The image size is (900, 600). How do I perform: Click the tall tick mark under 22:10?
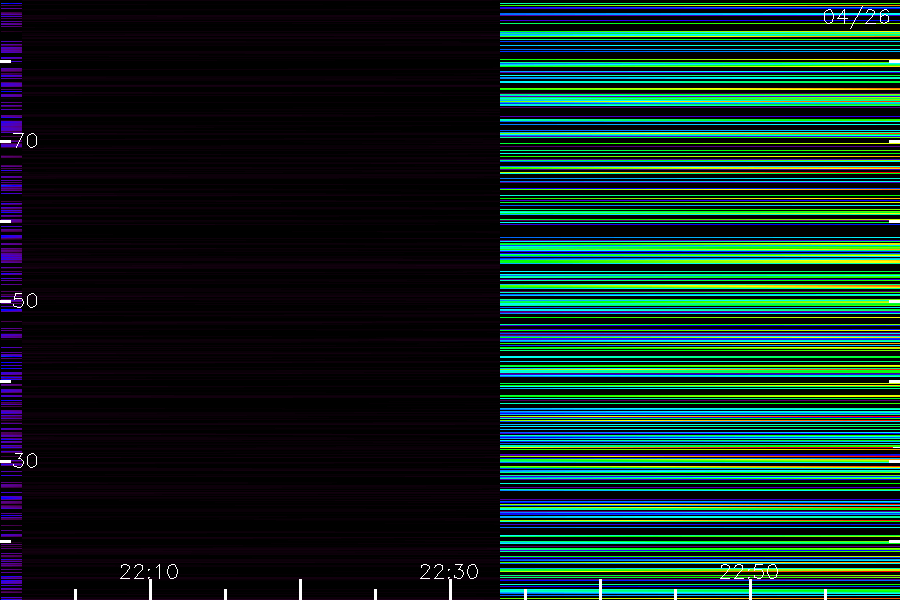[x=150, y=590]
